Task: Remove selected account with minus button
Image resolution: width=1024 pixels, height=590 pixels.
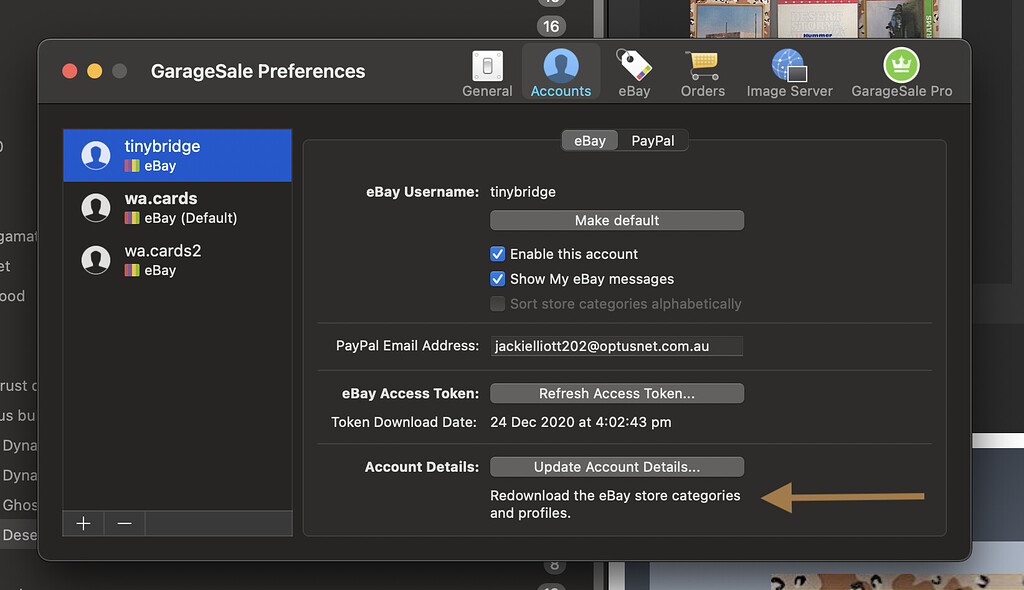Action: pyautogui.click(x=124, y=523)
